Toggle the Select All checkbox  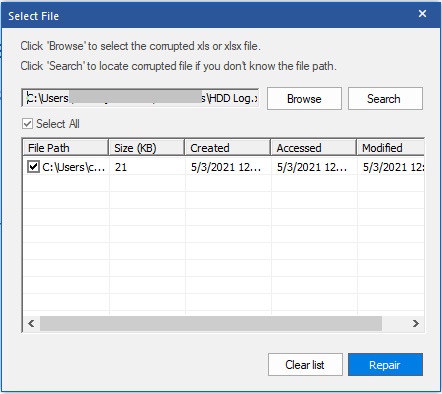click(27, 124)
